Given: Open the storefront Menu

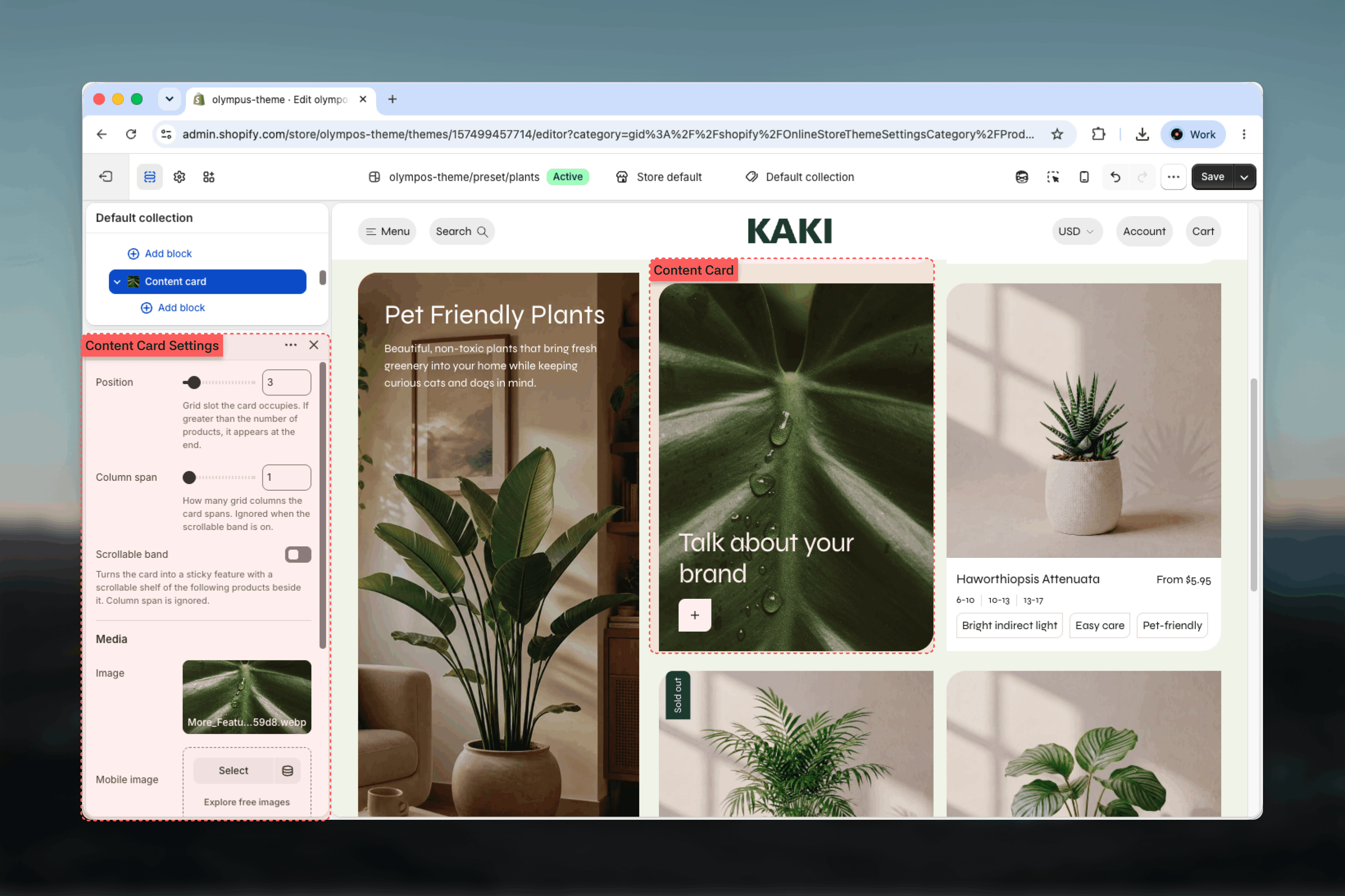Looking at the screenshot, I should click(x=387, y=232).
